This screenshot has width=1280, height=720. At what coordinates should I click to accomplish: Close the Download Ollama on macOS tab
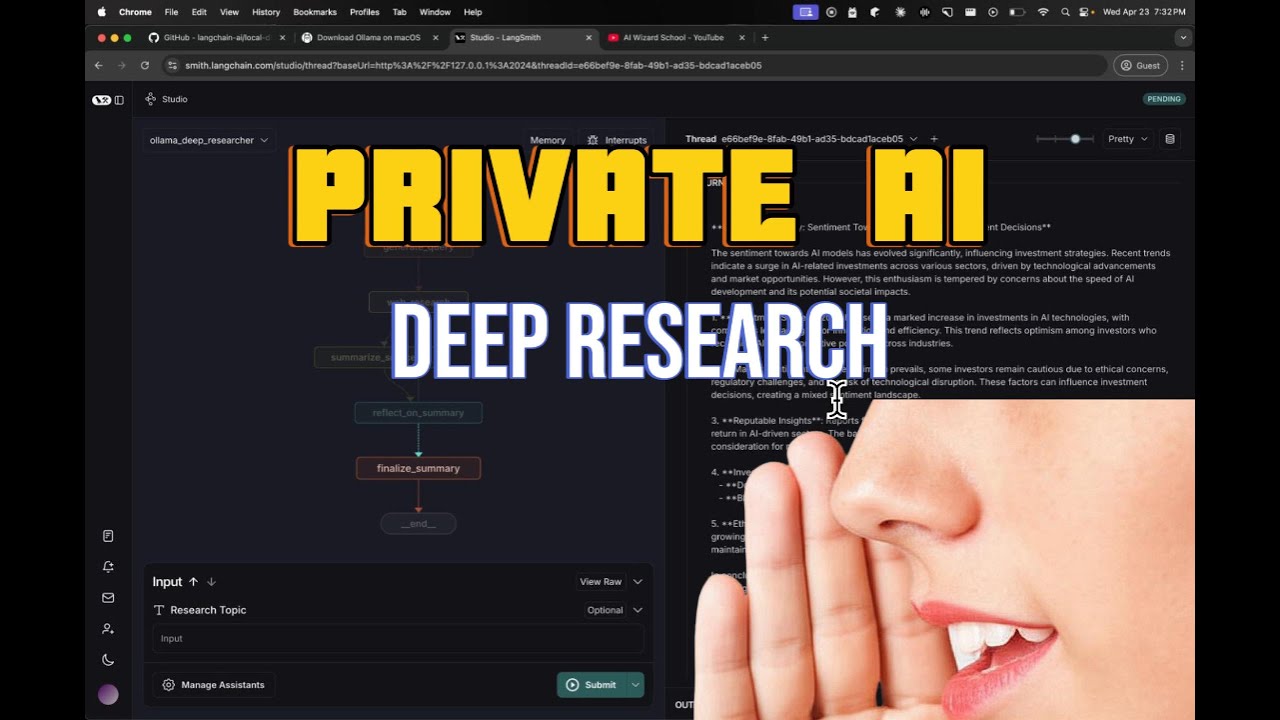tap(435, 37)
